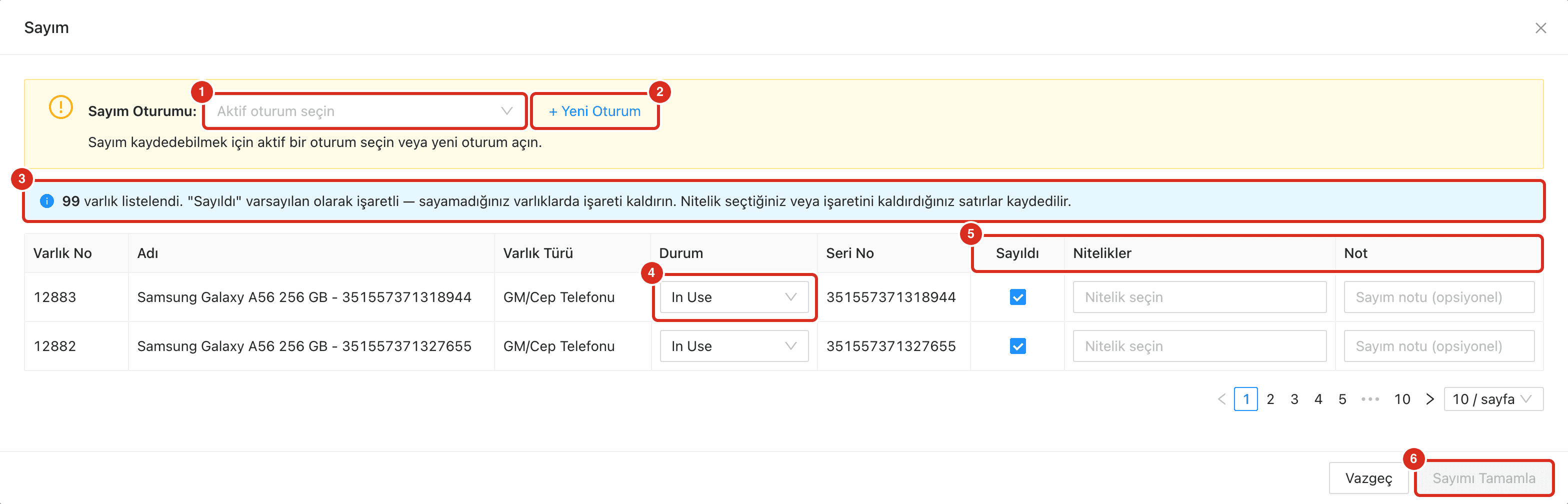Select page 4 in pagination
The height and width of the screenshot is (504, 1568).
(x=1318, y=399)
